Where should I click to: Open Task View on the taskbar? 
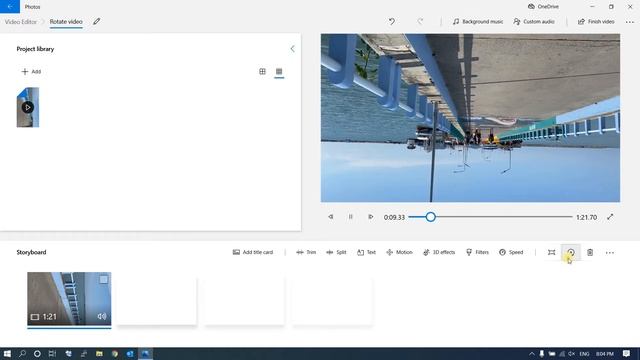[x=52, y=353]
